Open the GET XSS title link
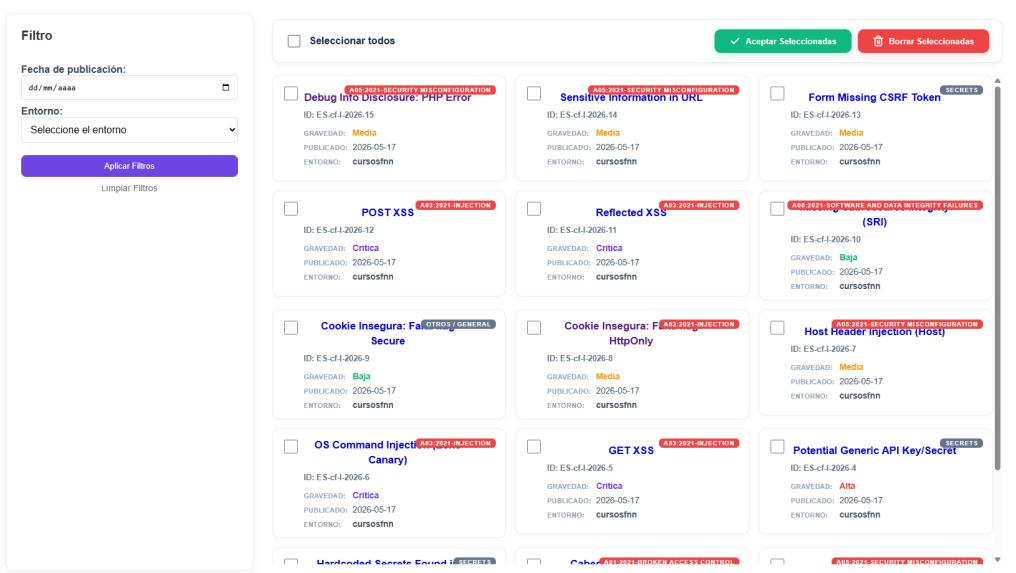Screen dimensions: 1016x573 pyautogui.click(x=631, y=450)
